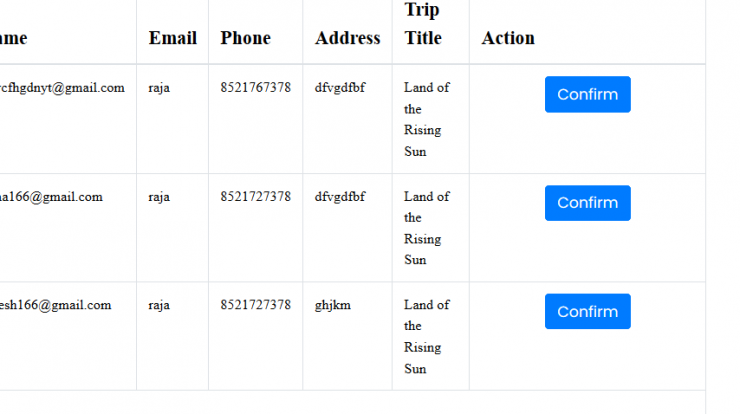Select the ghjkm address cell
Viewport: 740px width, 414px height.
[333, 305]
